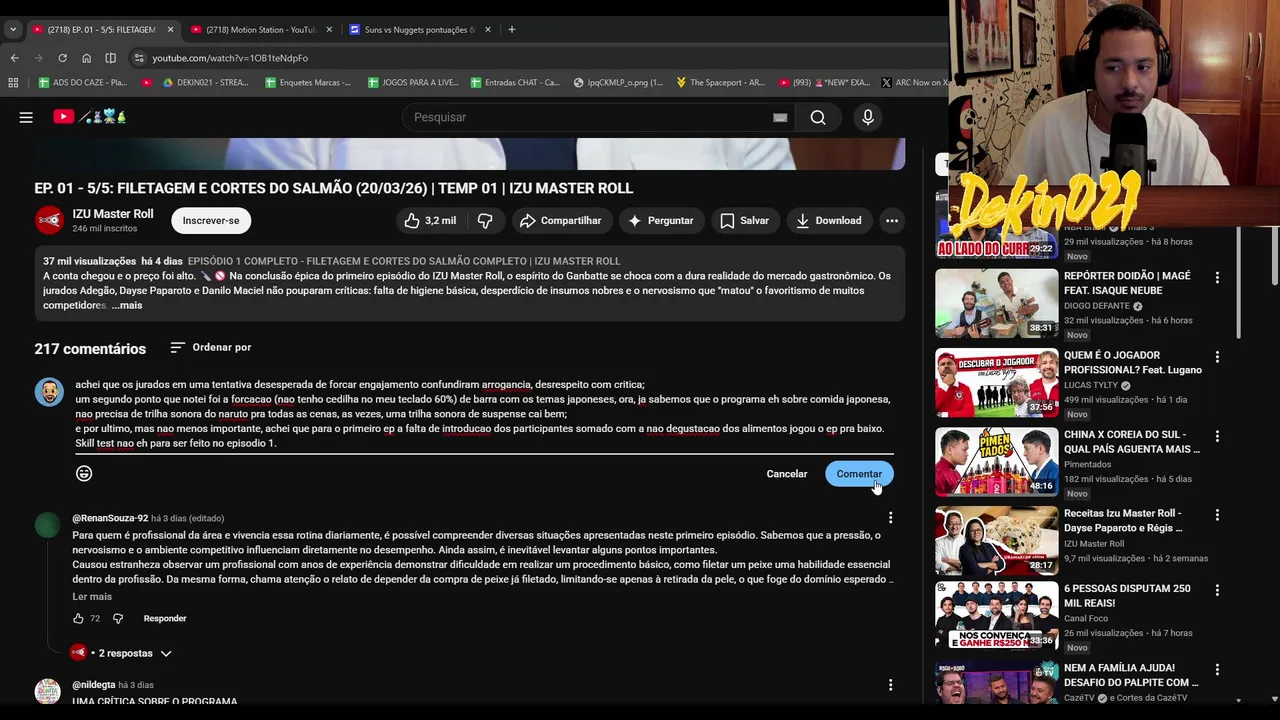Screen dimensions: 1280x720
Task: Open the tab search dropdown arrow
Action: point(13,30)
